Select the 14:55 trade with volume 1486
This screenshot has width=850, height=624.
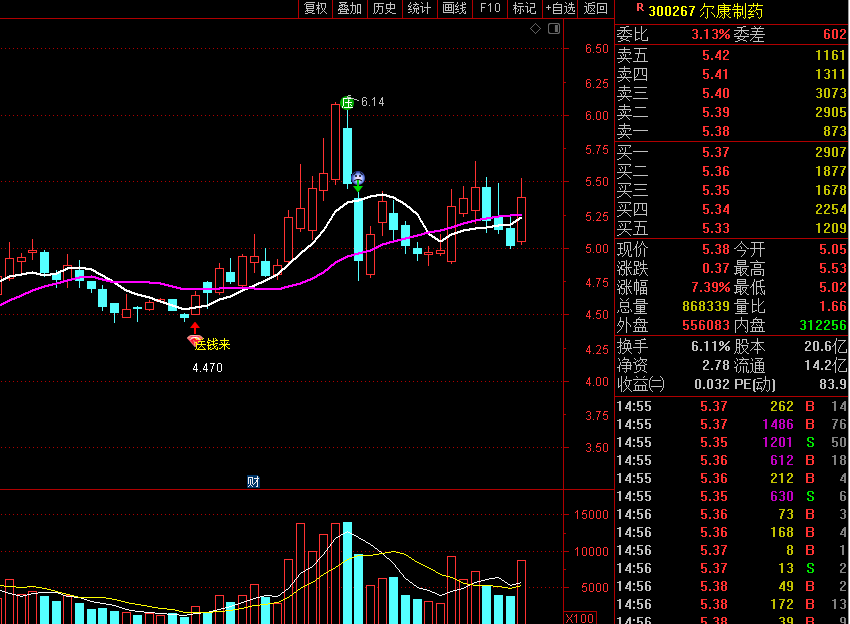coord(731,424)
